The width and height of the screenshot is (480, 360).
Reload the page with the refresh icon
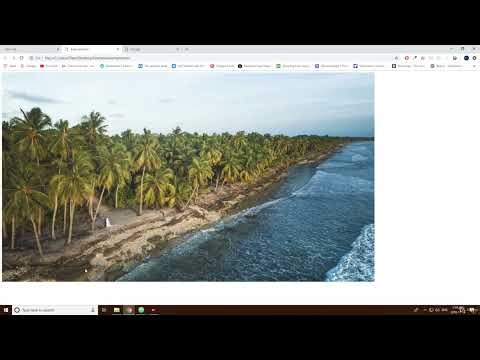tap(22, 58)
